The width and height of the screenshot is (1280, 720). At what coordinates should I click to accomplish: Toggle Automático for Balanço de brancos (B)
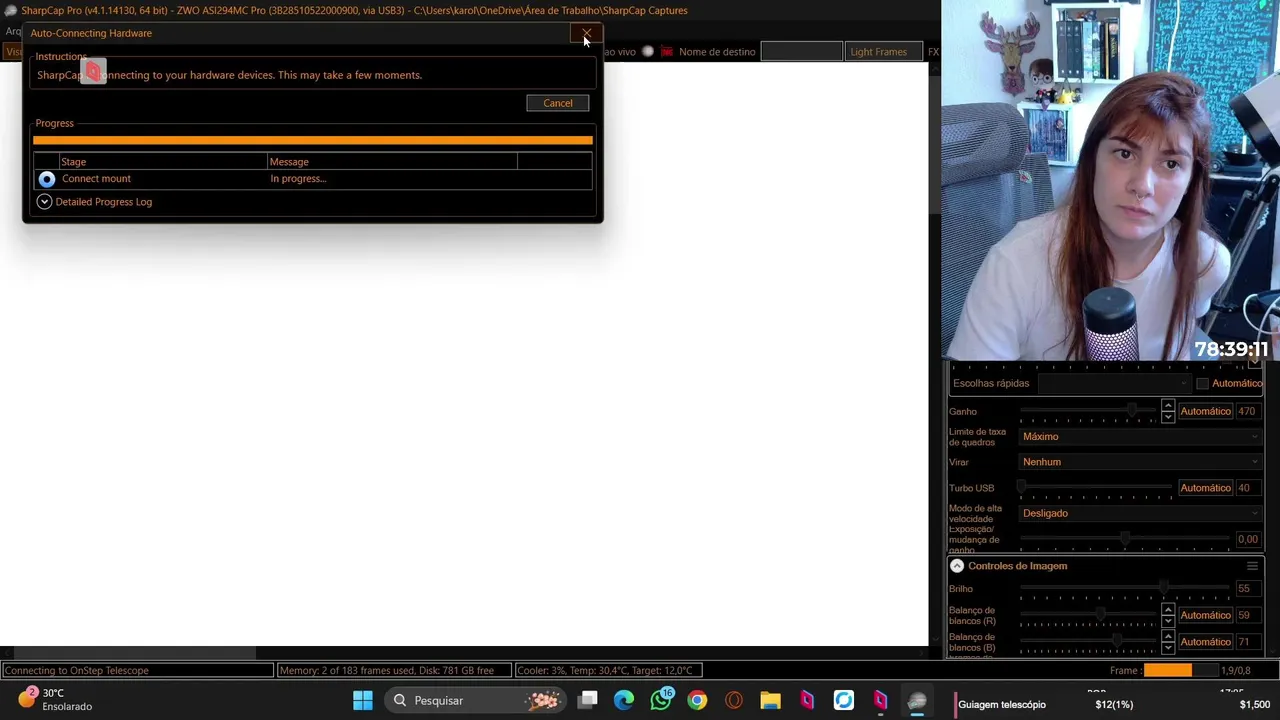(x=1205, y=642)
